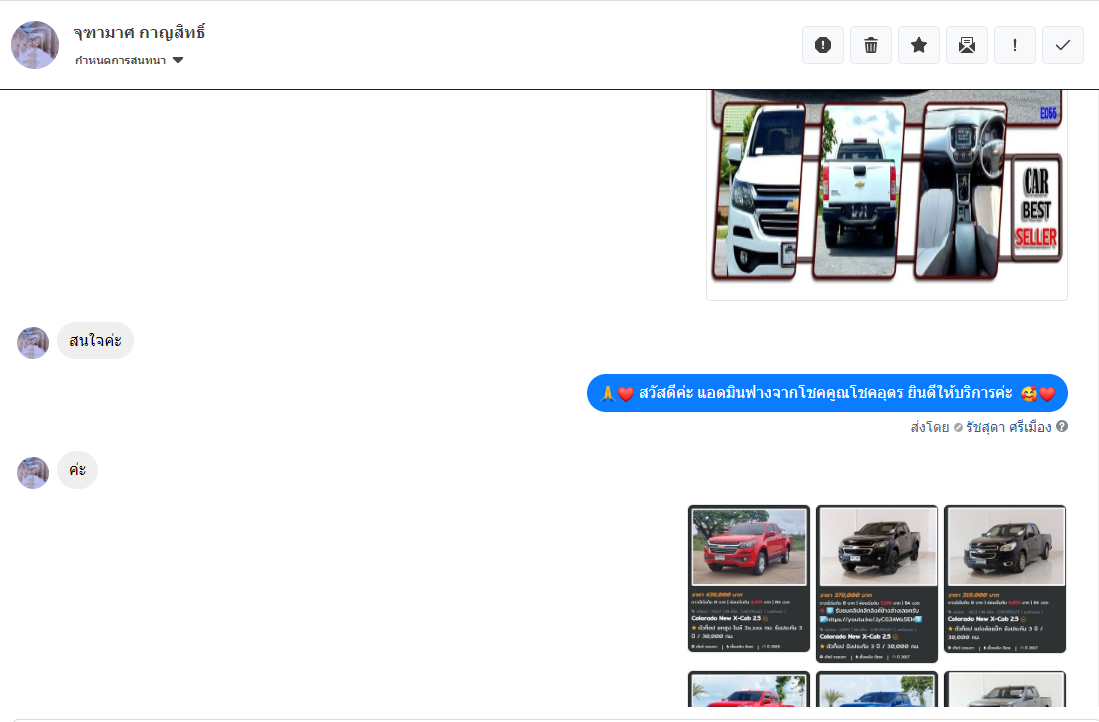This screenshot has width=1099, height=722.
Task: Select the สนใจค่ะ message bubble
Action: tap(95, 341)
